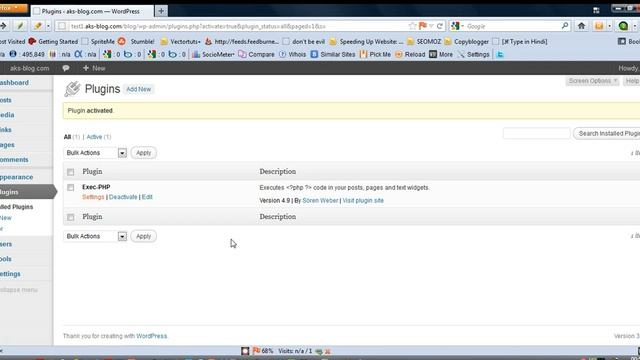Open Media in the sidebar menu

coord(7,115)
